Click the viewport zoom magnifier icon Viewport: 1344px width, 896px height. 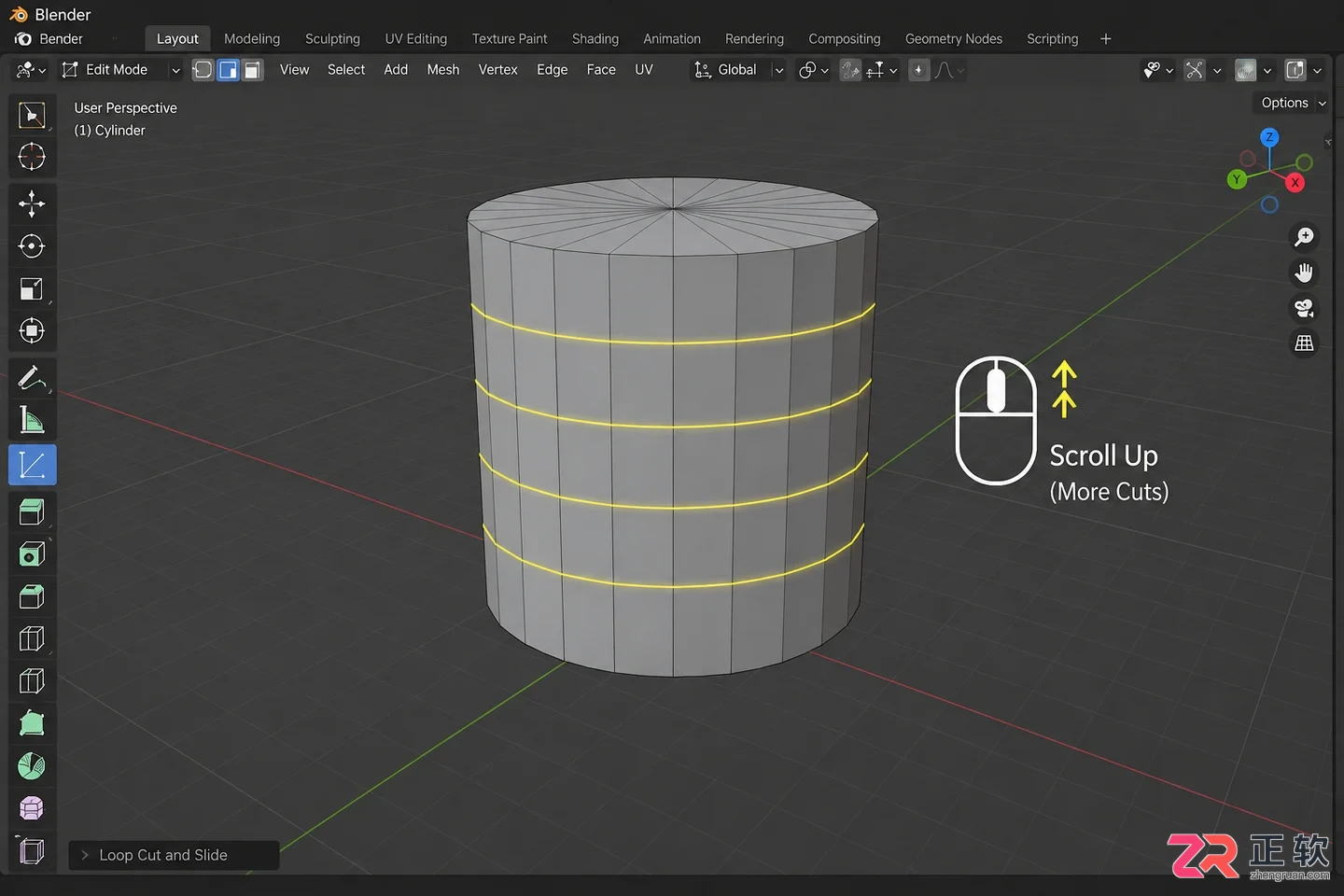[x=1304, y=237]
